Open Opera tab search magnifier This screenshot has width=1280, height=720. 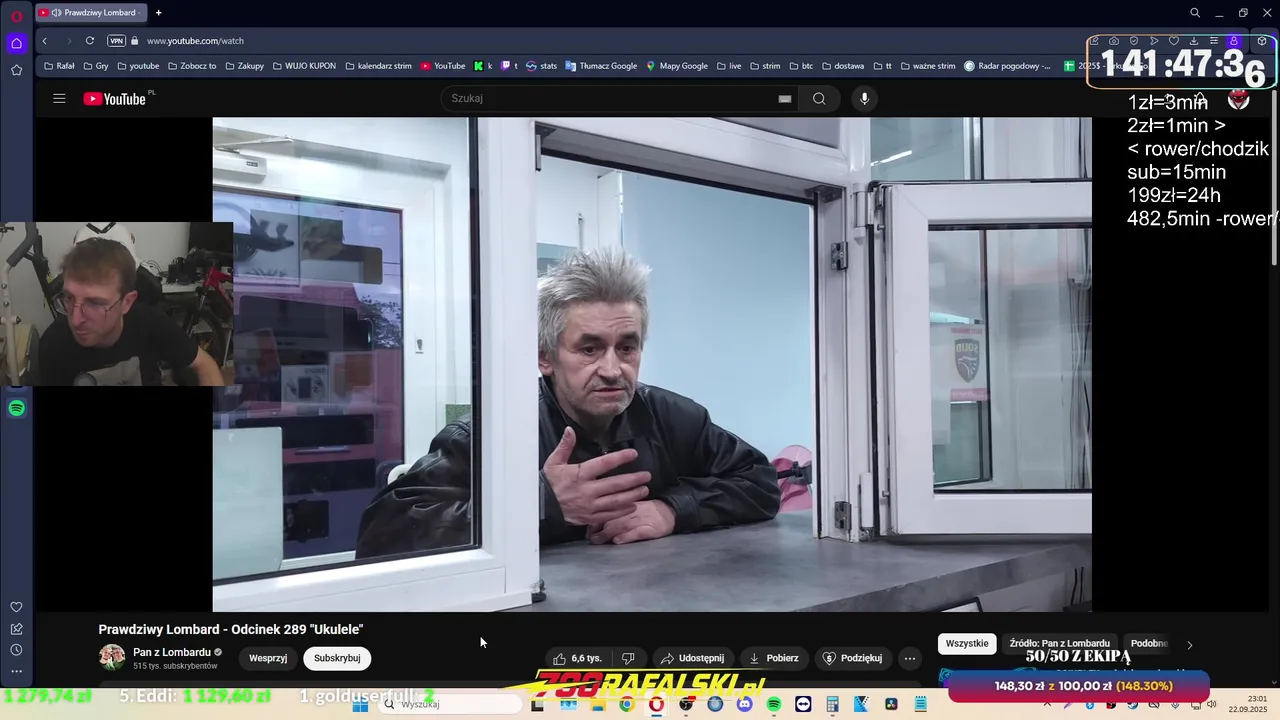[1195, 13]
